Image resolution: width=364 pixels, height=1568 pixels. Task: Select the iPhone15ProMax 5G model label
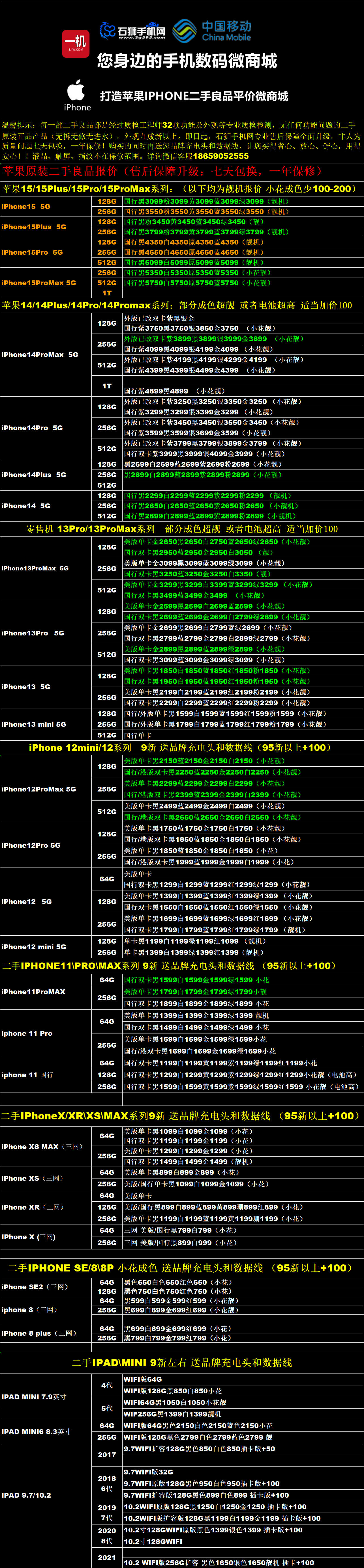39,282
